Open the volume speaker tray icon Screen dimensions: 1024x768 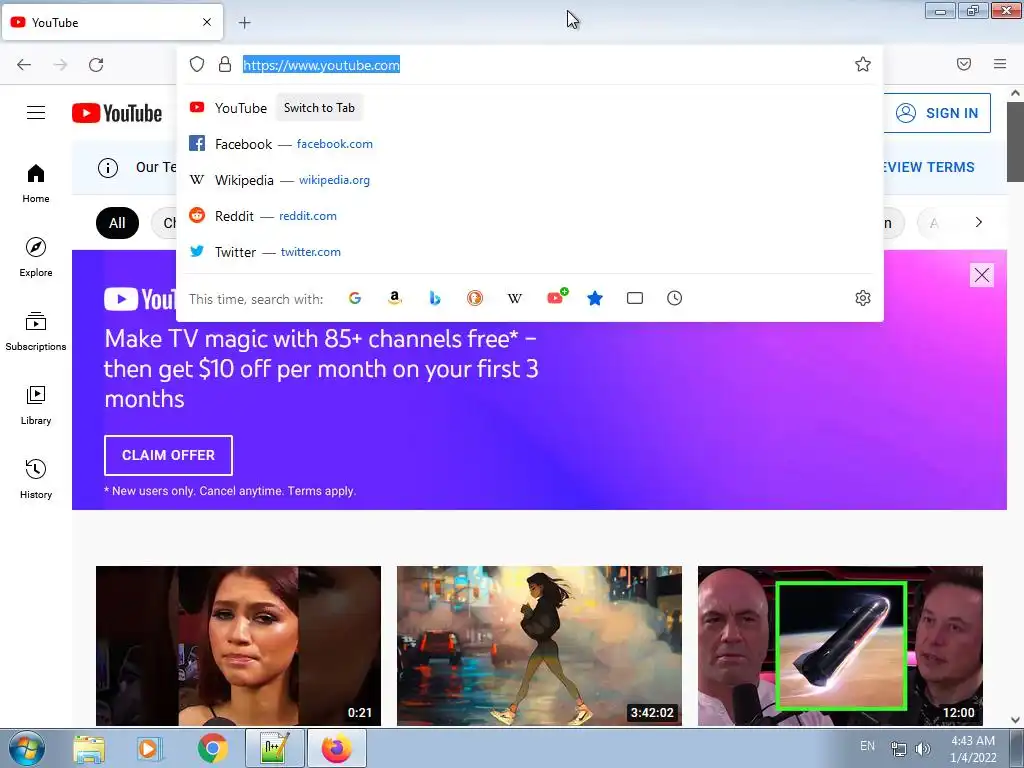(x=923, y=749)
